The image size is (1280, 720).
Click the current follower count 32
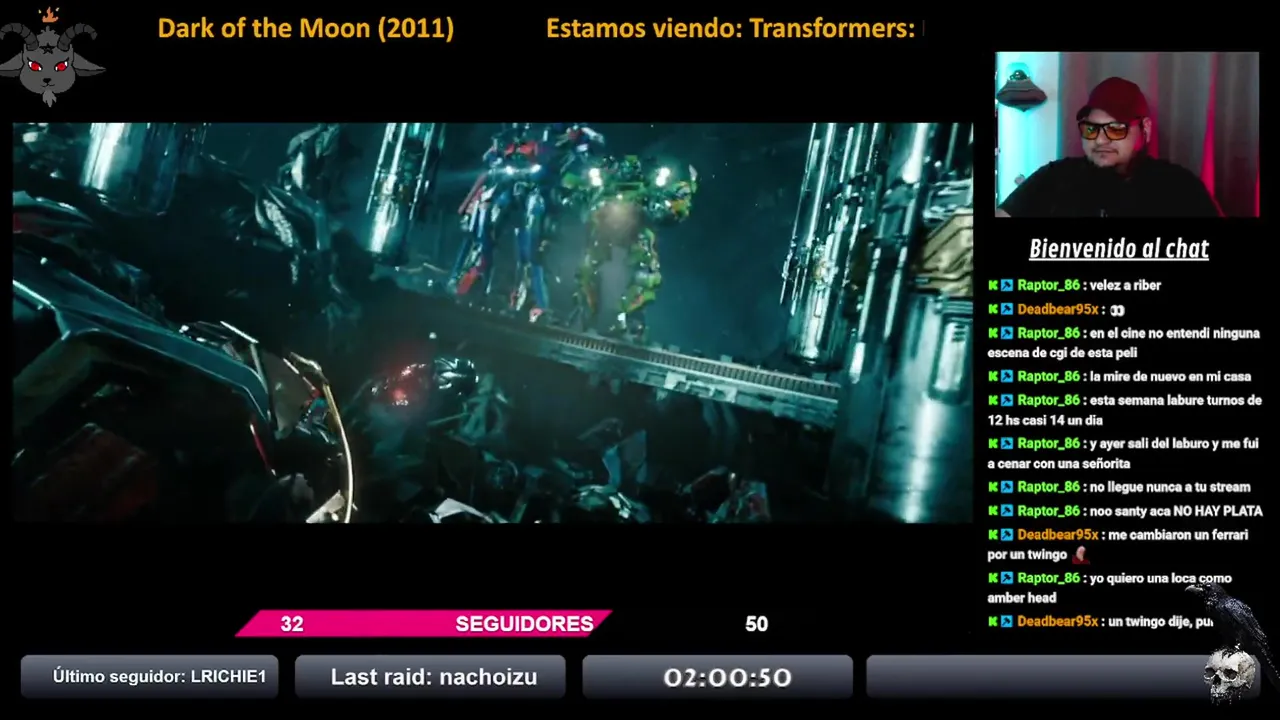[x=291, y=624]
